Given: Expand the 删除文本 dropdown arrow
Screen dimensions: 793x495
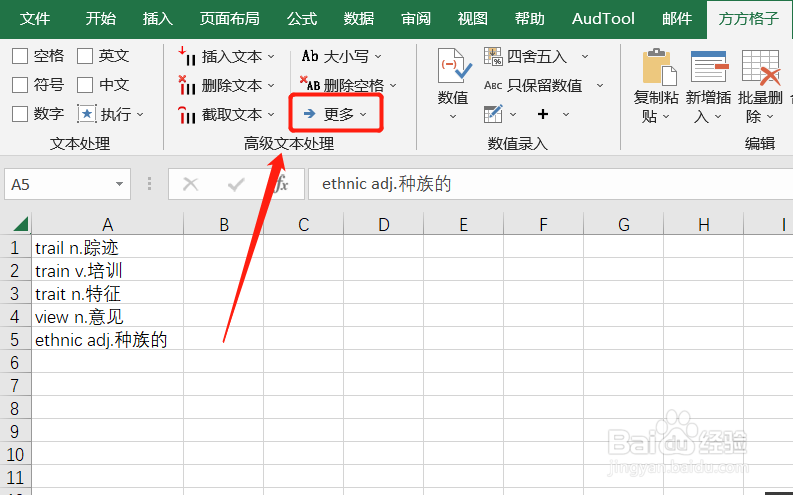Looking at the screenshot, I should click(271, 85).
